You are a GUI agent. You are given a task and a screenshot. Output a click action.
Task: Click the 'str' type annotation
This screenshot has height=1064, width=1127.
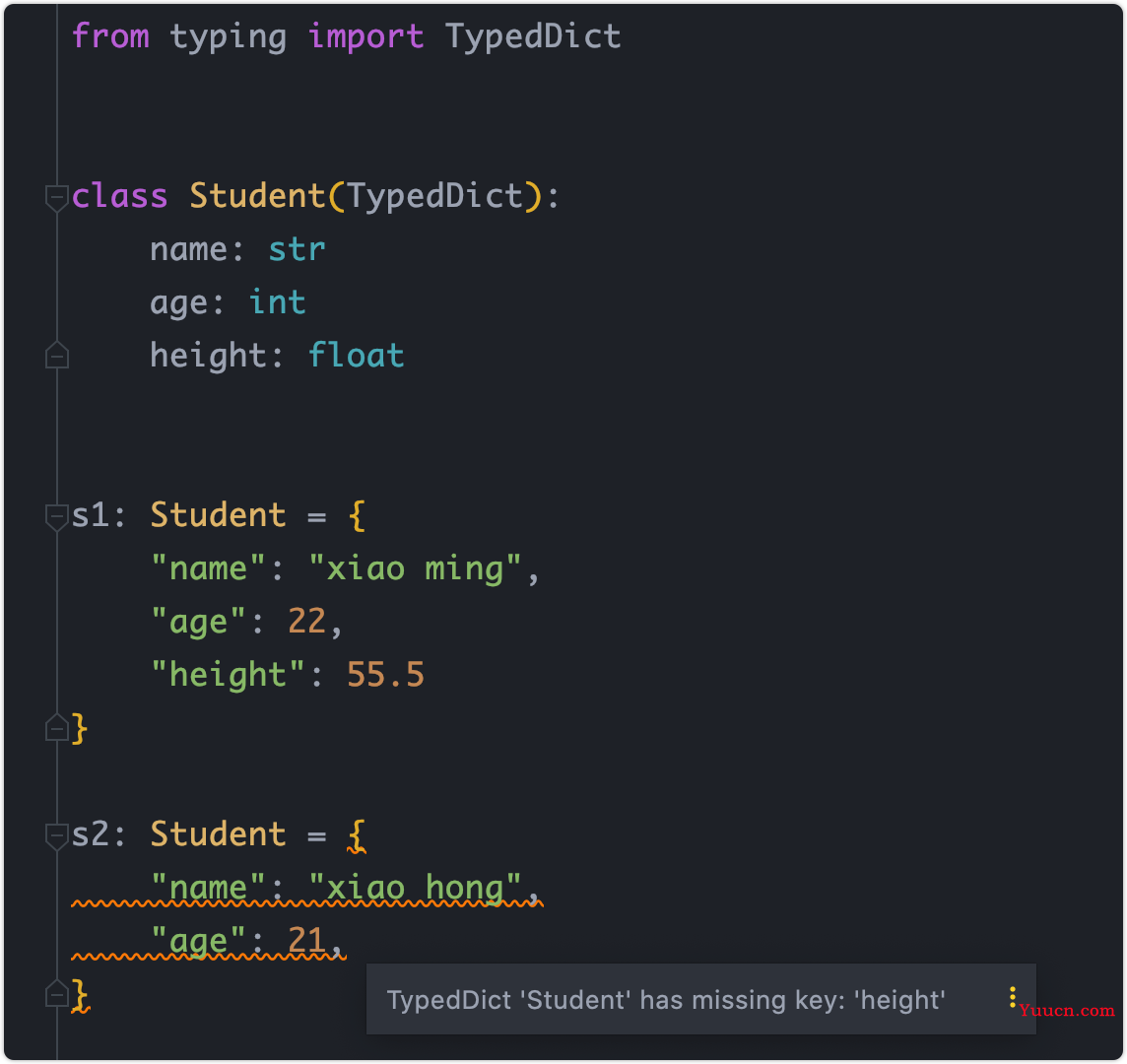click(x=297, y=249)
